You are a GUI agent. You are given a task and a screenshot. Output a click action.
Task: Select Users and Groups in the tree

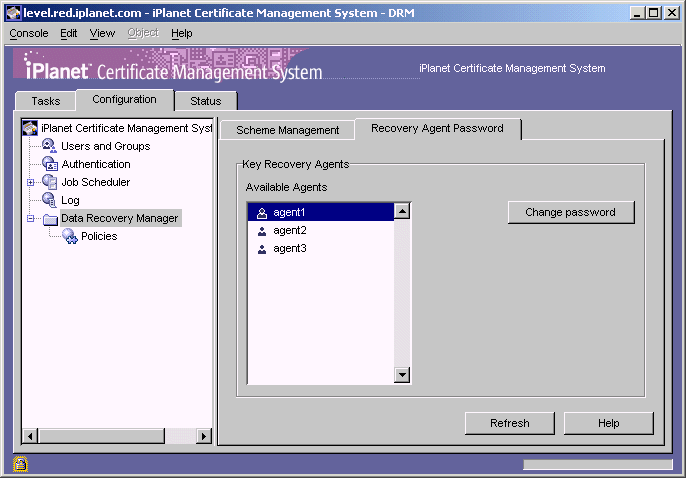click(x=105, y=146)
